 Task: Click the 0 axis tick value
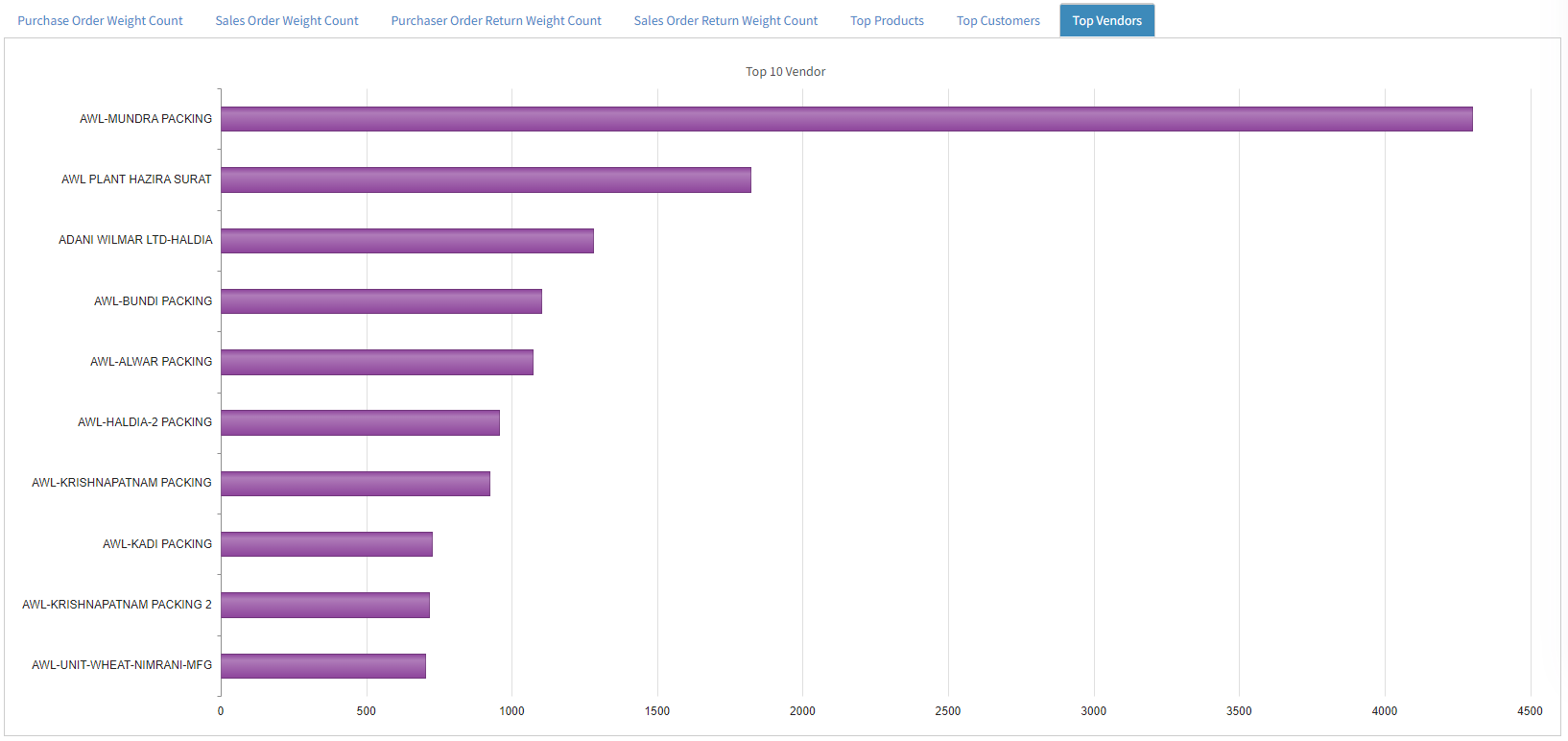[x=221, y=711]
